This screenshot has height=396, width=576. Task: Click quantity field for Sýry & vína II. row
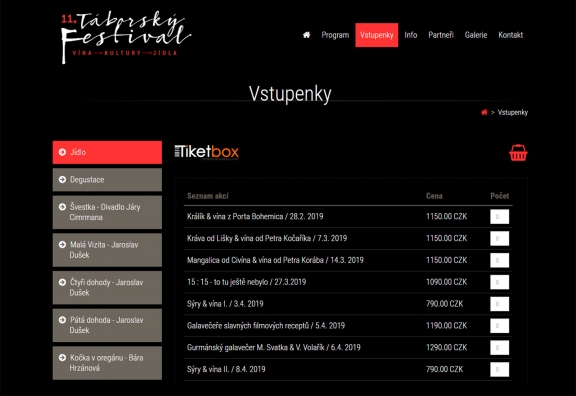[x=500, y=370]
